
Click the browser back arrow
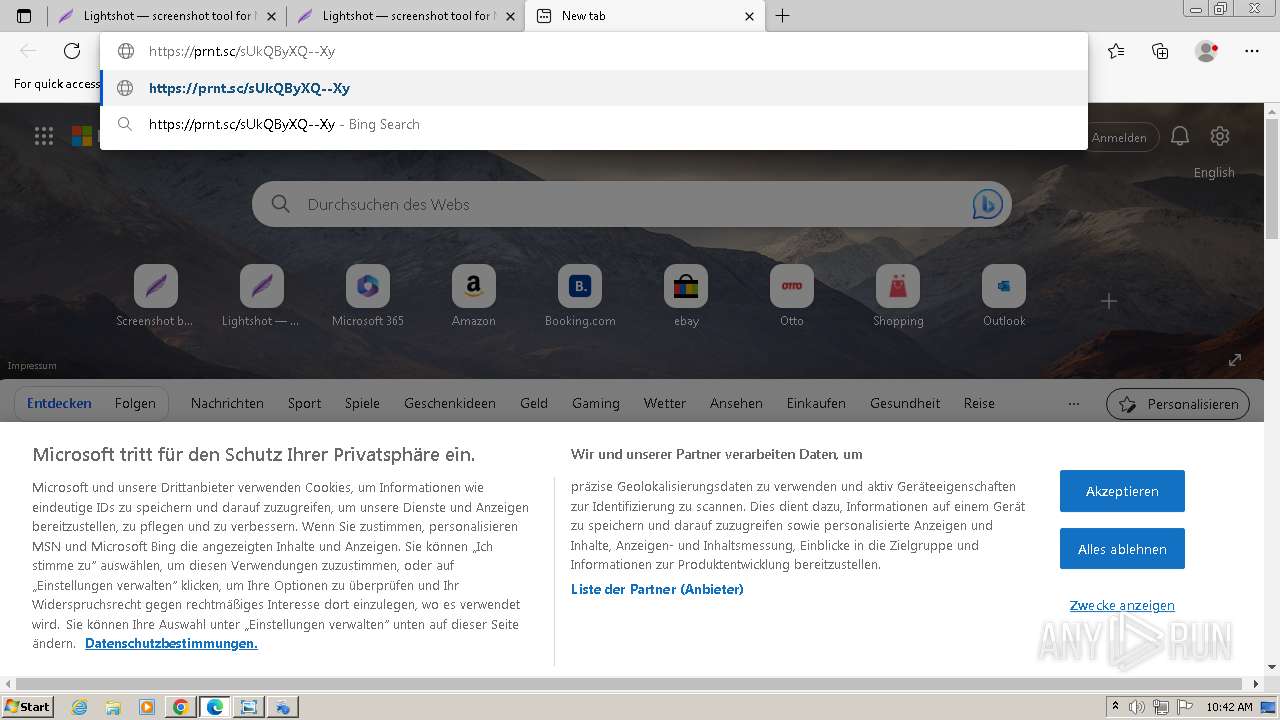pos(28,51)
